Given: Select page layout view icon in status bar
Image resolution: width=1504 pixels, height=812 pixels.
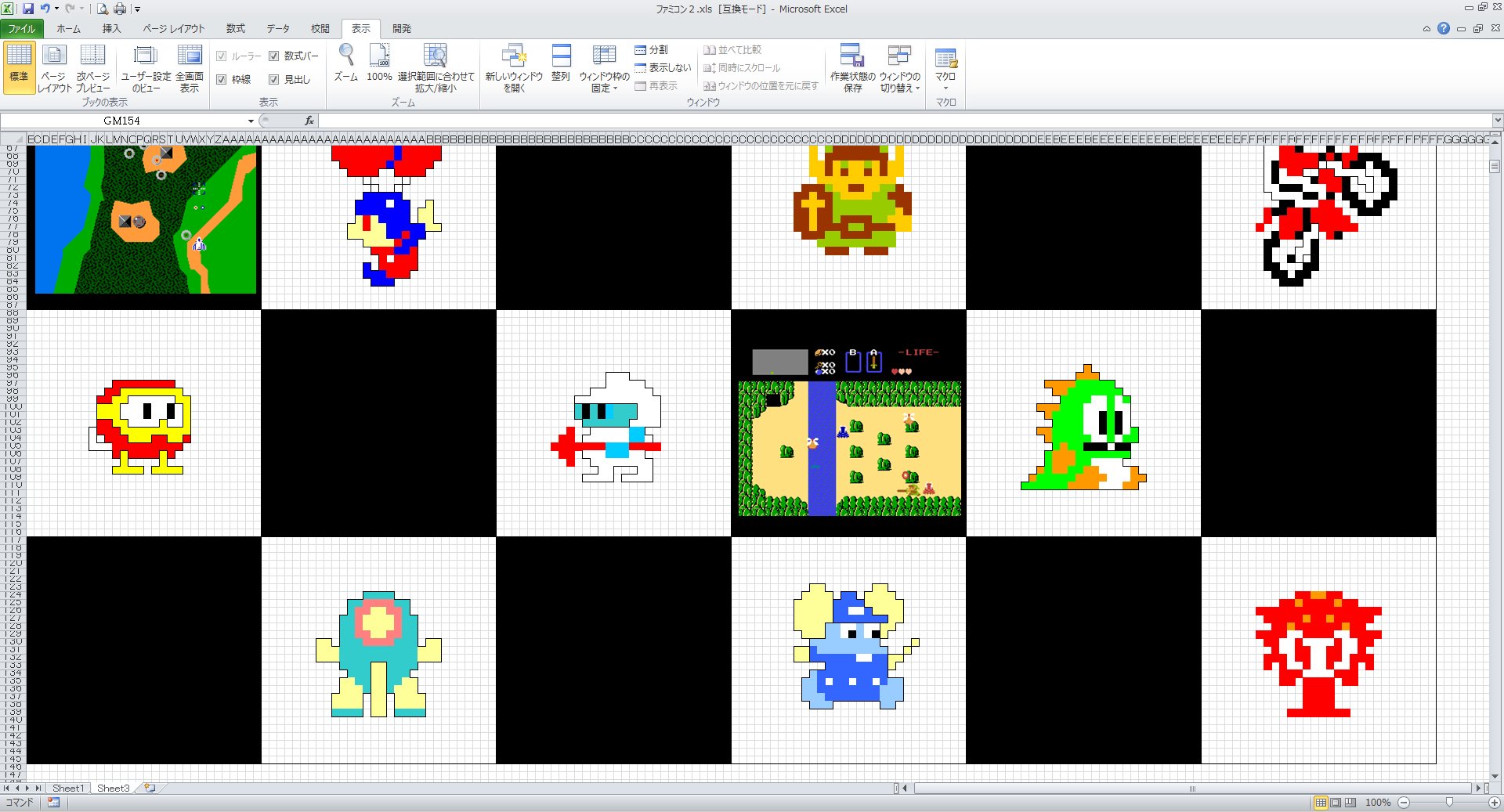Looking at the screenshot, I should click(x=1336, y=803).
